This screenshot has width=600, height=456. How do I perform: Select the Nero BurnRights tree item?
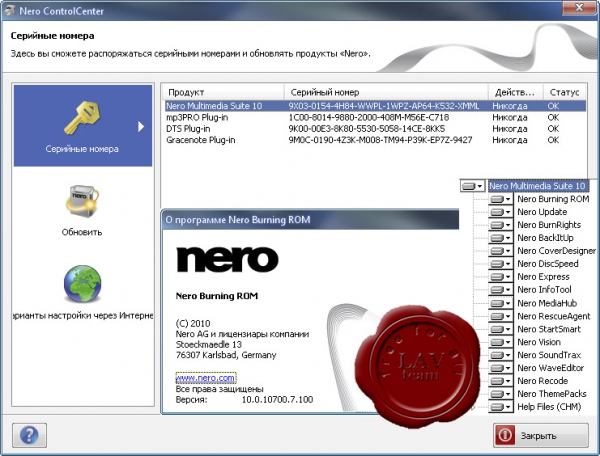coord(549,225)
